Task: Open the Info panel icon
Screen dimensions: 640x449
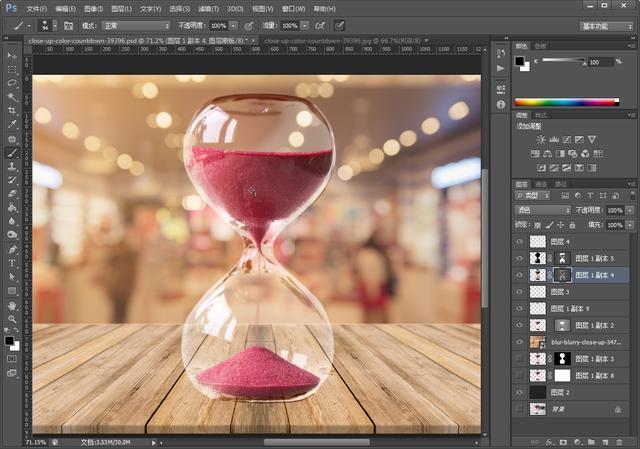Action: click(501, 104)
